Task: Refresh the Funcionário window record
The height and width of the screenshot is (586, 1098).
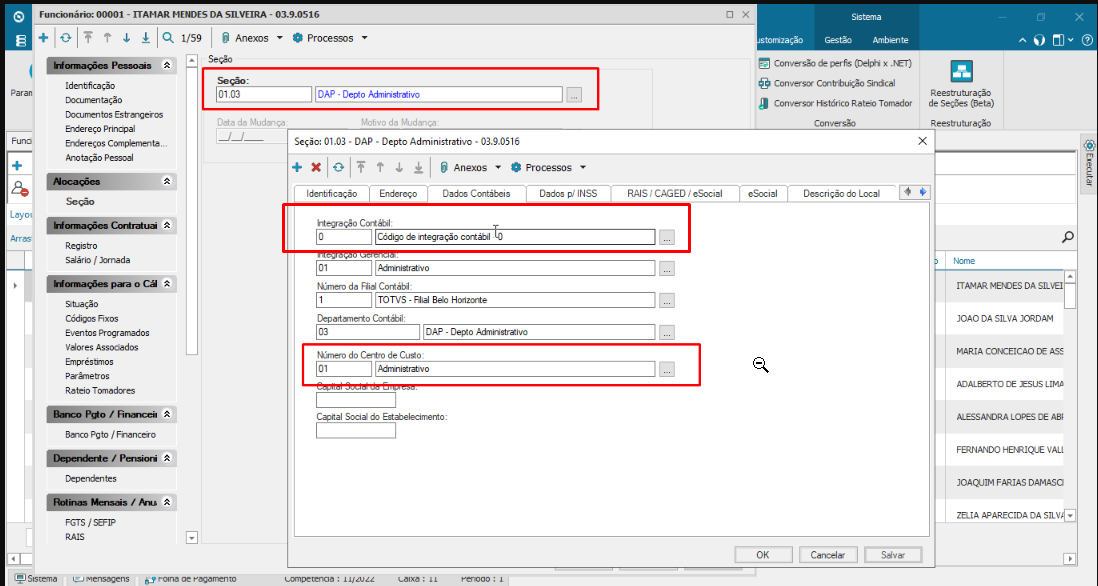Action: (65, 38)
